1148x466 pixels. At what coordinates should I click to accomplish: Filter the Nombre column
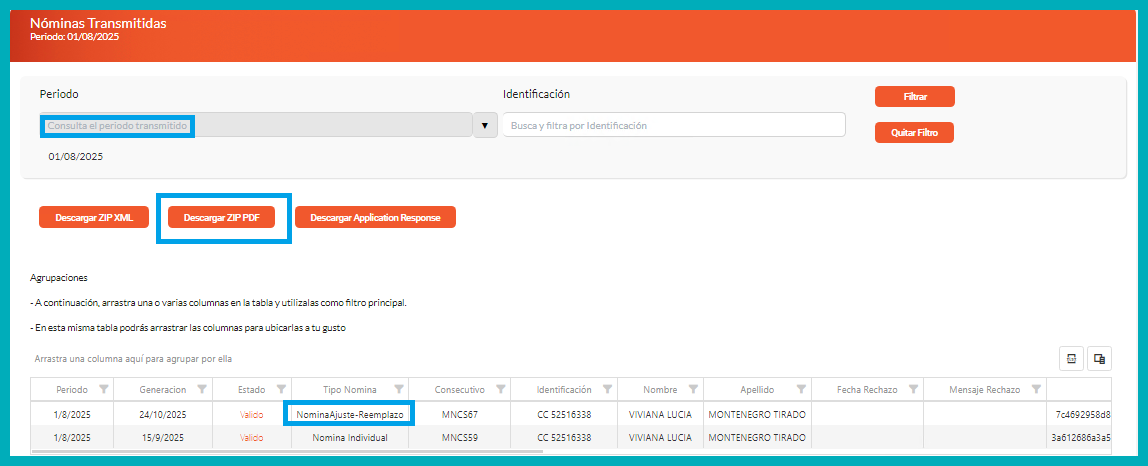point(693,390)
